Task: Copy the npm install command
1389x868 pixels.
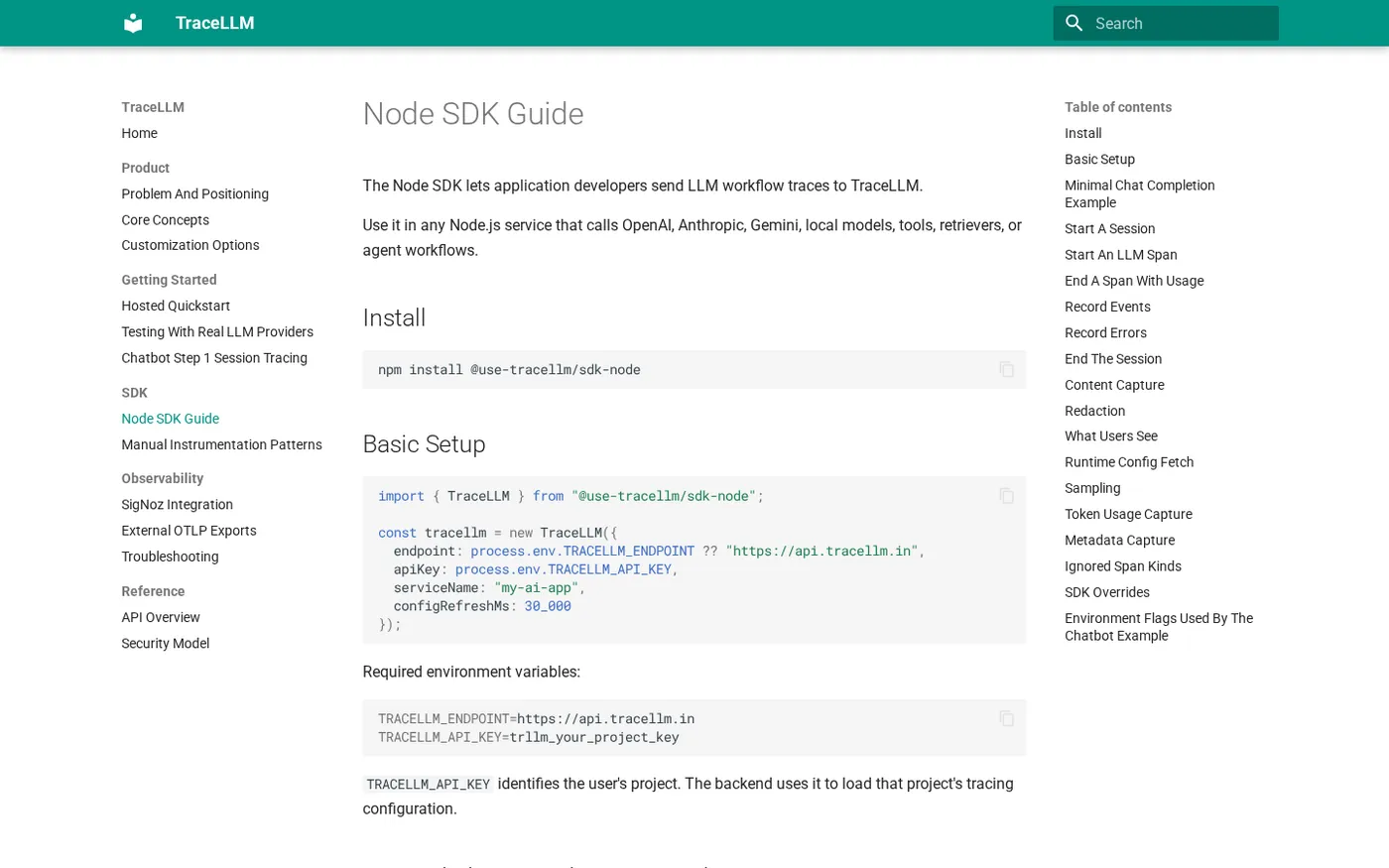Action: pyautogui.click(x=1006, y=369)
